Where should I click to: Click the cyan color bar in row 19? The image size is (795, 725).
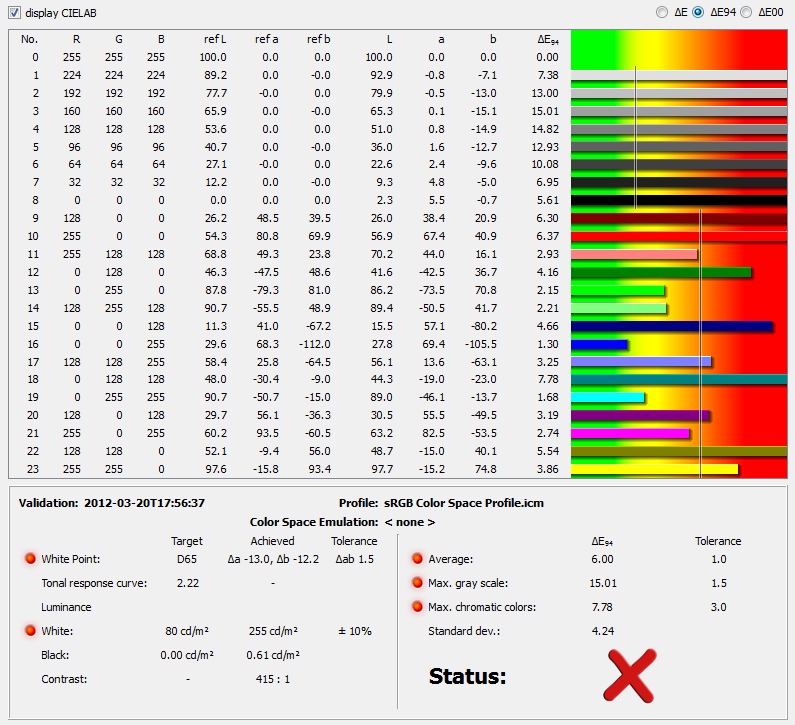click(x=607, y=398)
